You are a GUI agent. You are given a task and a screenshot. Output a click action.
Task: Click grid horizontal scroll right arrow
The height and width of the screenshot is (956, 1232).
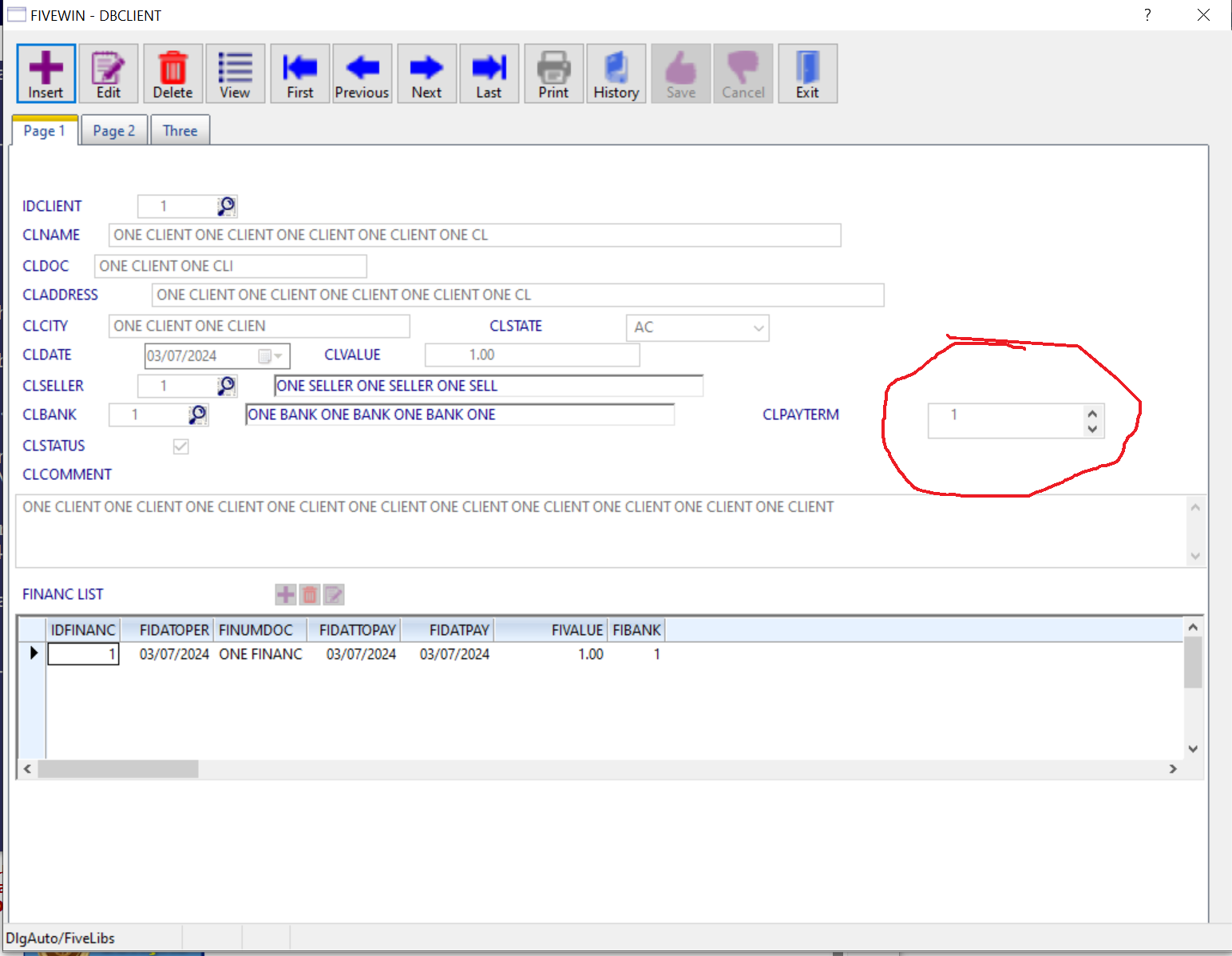(x=1173, y=769)
